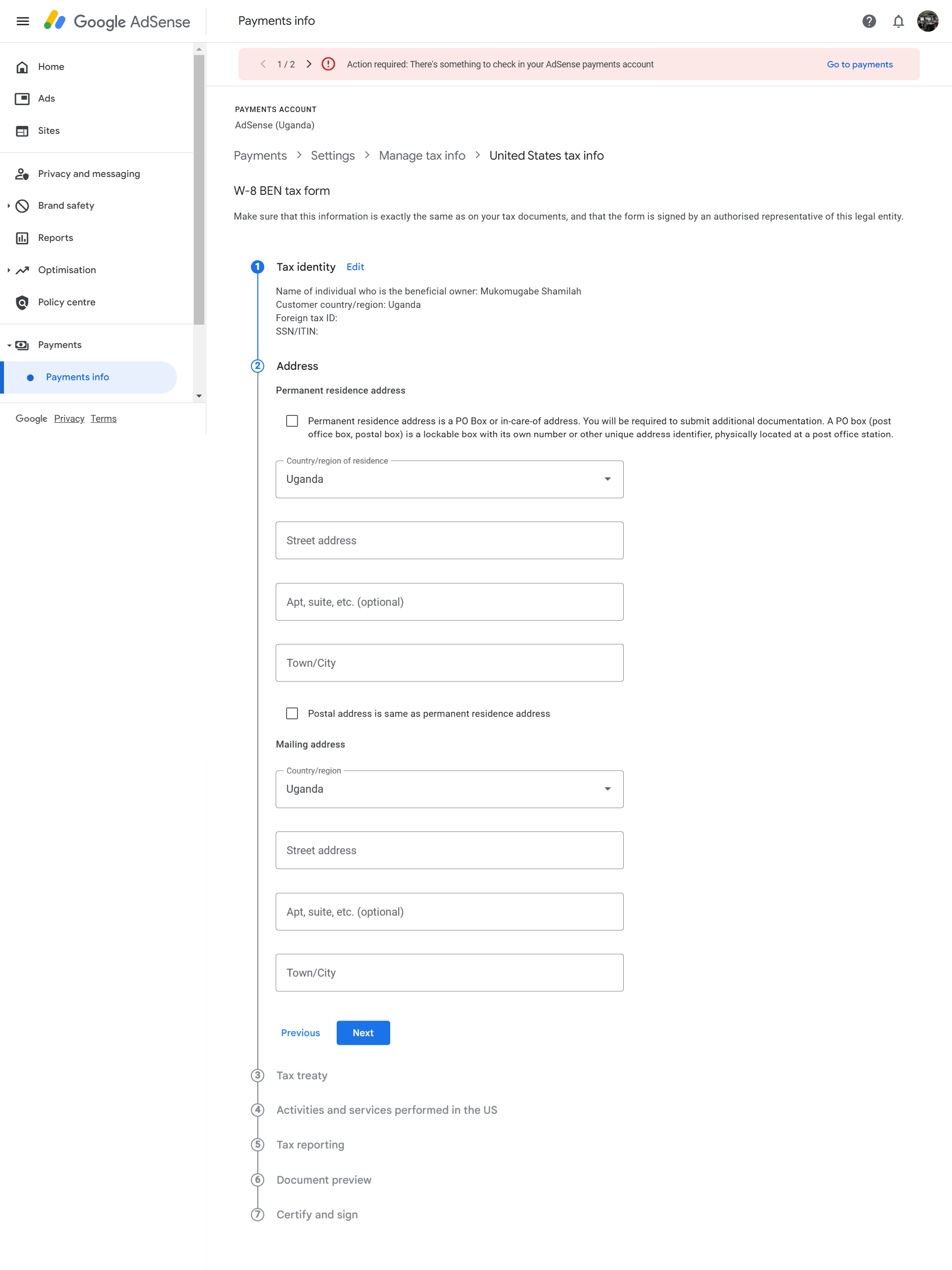
Task: Click the Google AdSense logo
Action: 117,21
